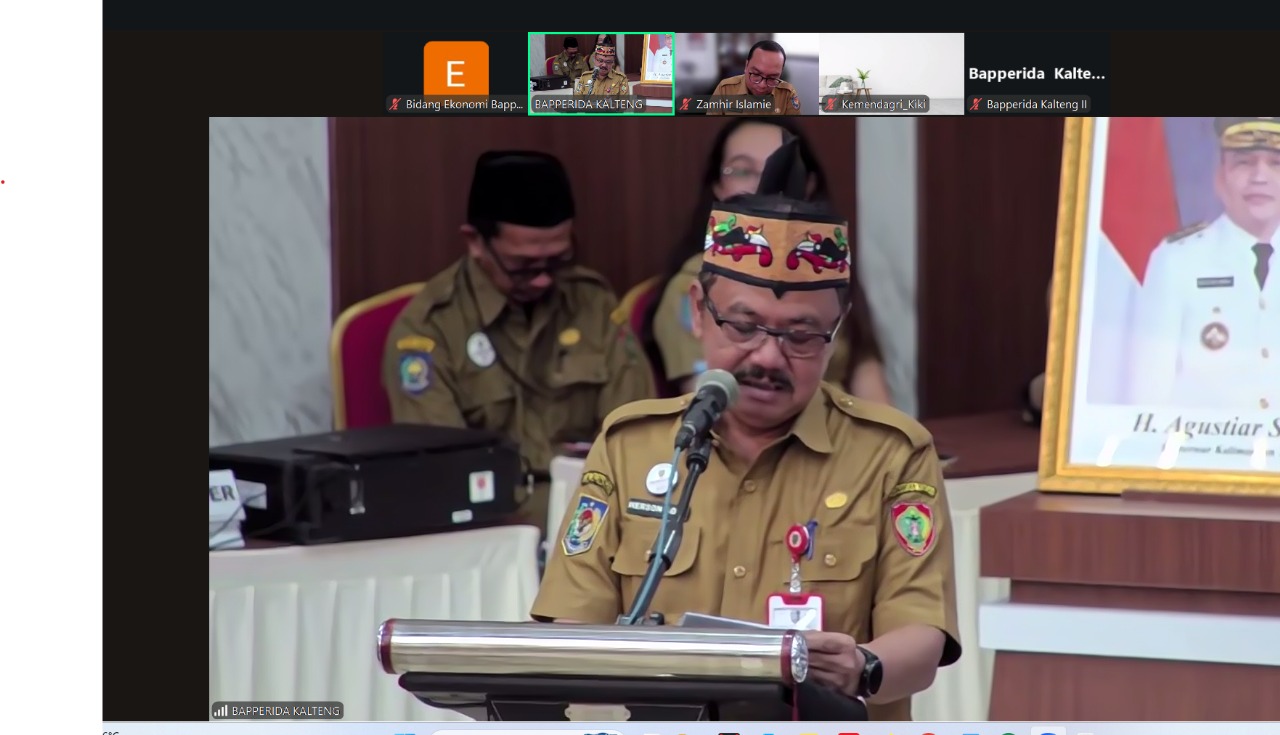Click BAPPERIDA KALTENG name label in thumbnail strip
This screenshot has height=735, width=1280.
coord(588,104)
